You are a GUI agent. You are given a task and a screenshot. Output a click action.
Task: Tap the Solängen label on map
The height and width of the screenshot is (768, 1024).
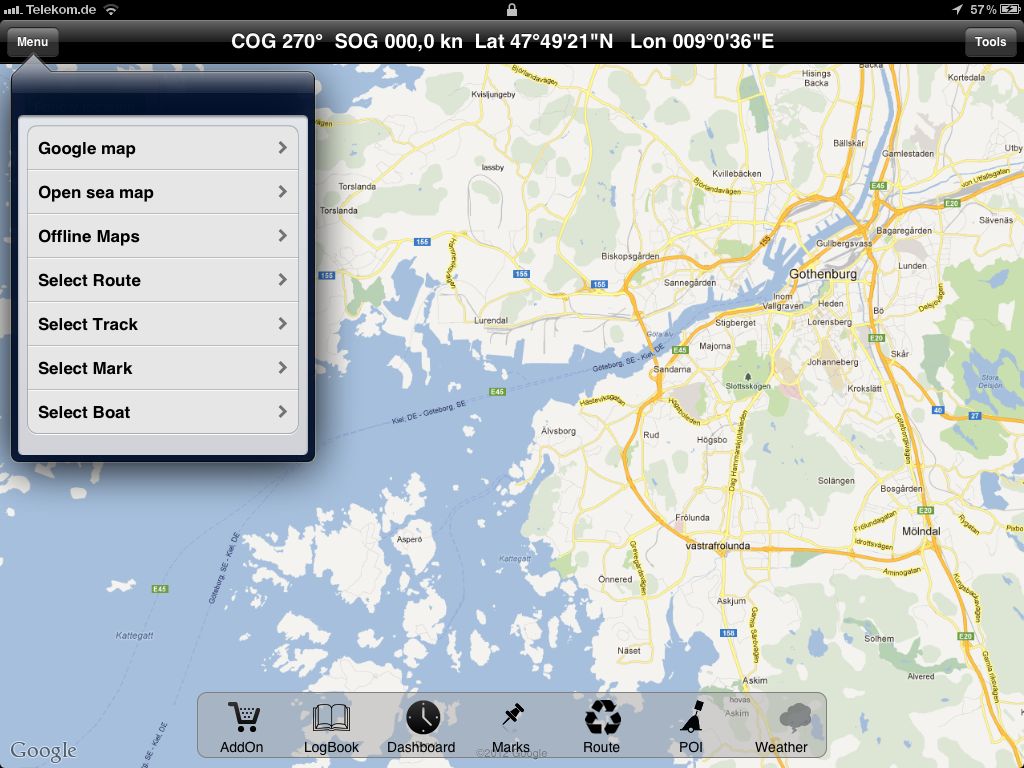click(x=836, y=481)
